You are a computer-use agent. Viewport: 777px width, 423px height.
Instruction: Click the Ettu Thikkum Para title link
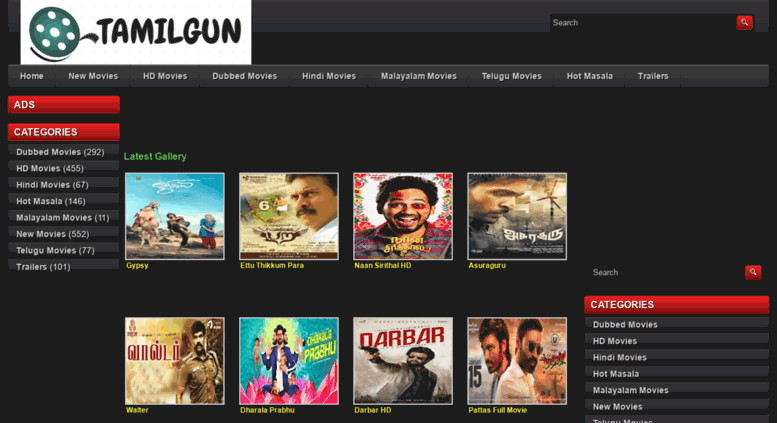tap(272, 265)
